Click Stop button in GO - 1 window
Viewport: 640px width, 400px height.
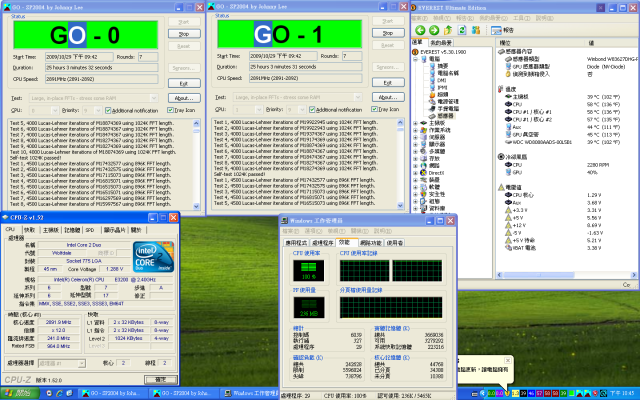point(388,33)
